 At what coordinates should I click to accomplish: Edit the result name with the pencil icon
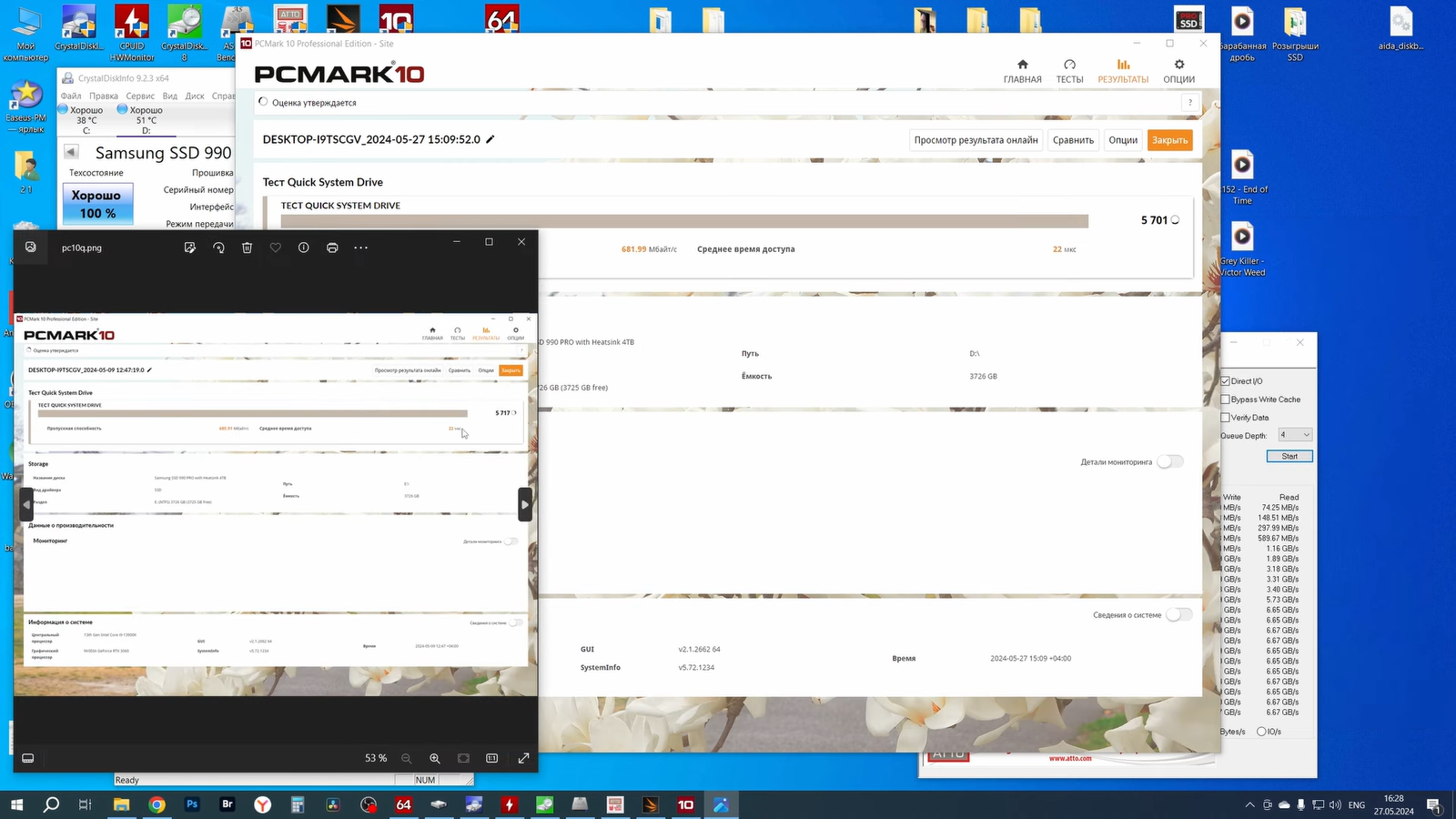click(x=490, y=139)
